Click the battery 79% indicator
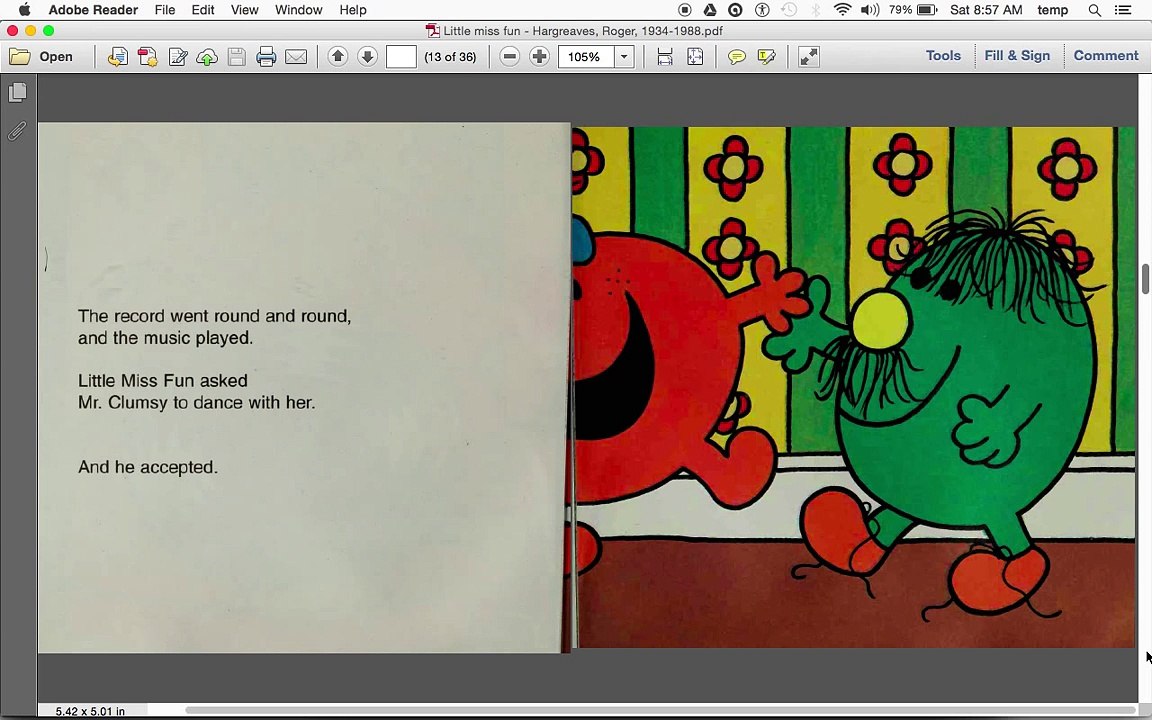The height and width of the screenshot is (720, 1152). (912, 10)
